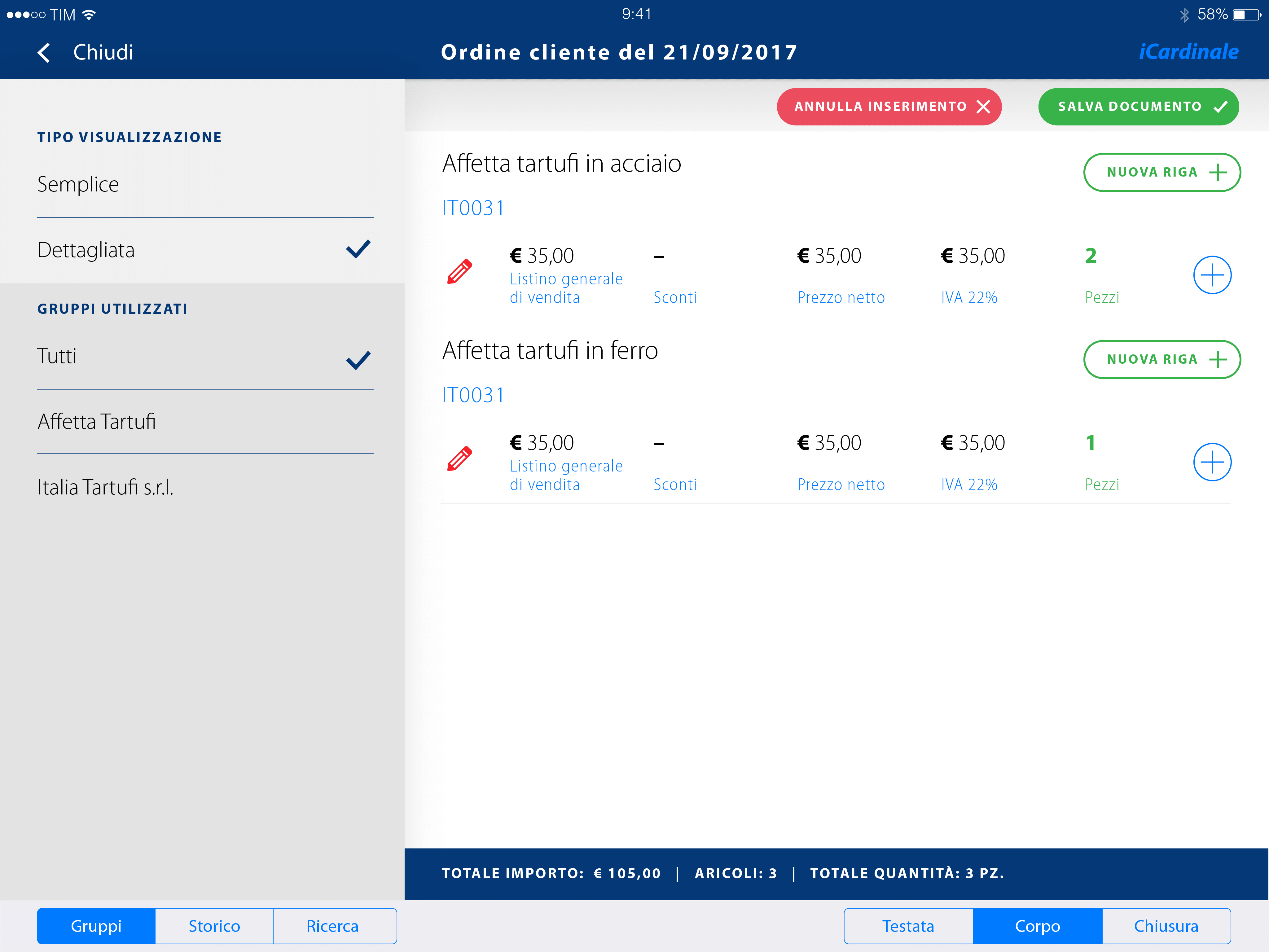Screen dimensions: 1269x952
Task: Cancel entry with Annulla Inserimento button
Action: point(889,107)
